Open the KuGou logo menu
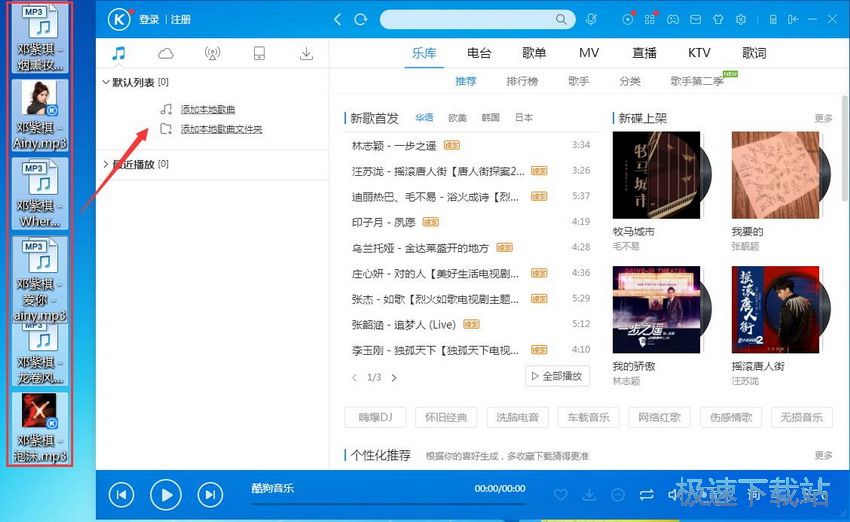 [x=119, y=20]
